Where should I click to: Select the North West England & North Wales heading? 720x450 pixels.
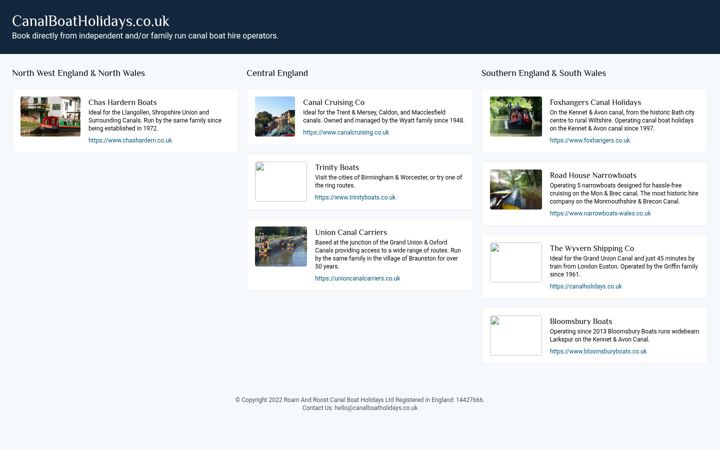click(79, 73)
